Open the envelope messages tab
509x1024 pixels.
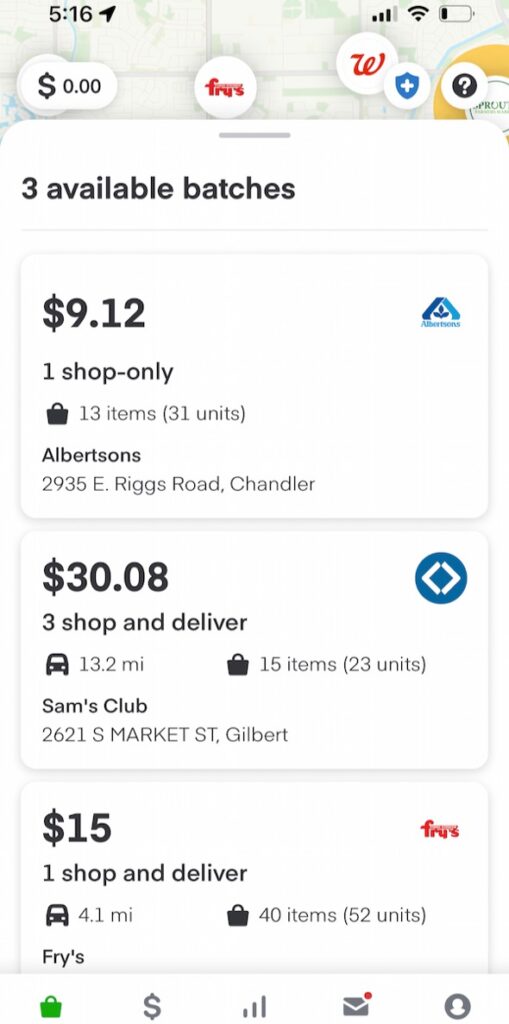357,1006
